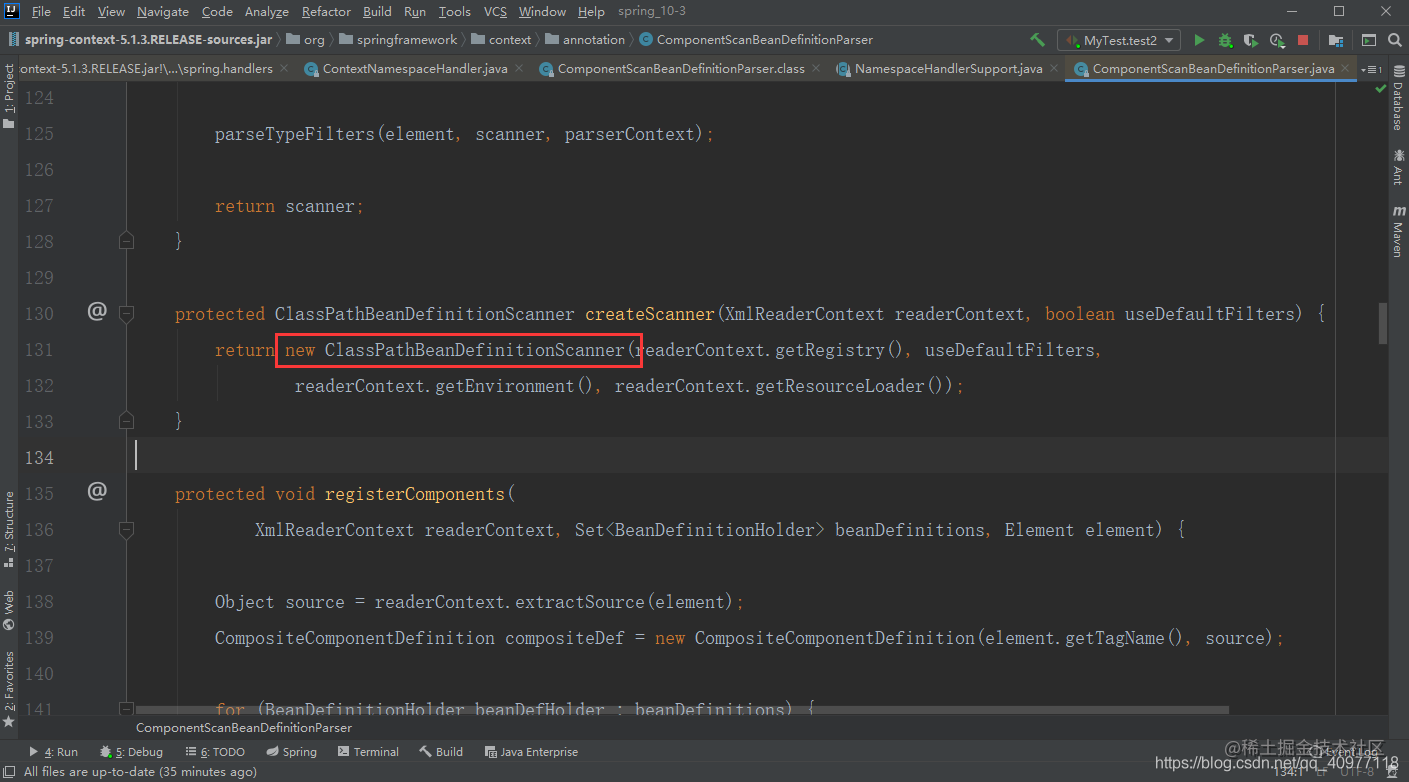Switch to ContextNamespaceHandler.java tab
Image resolution: width=1409 pixels, height=782 pixels.
point(414,69)
